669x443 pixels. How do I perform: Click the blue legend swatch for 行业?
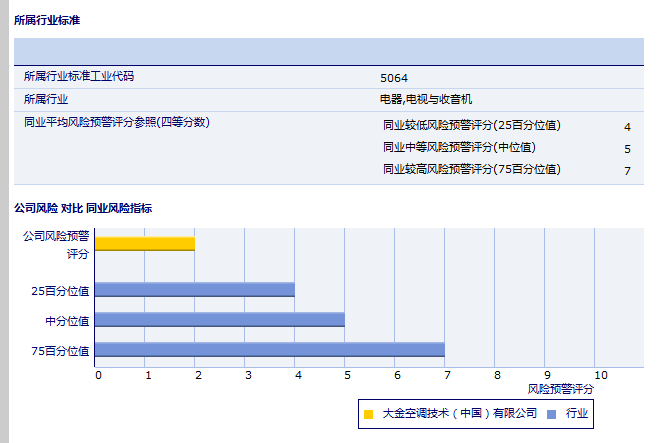point(551,414)
